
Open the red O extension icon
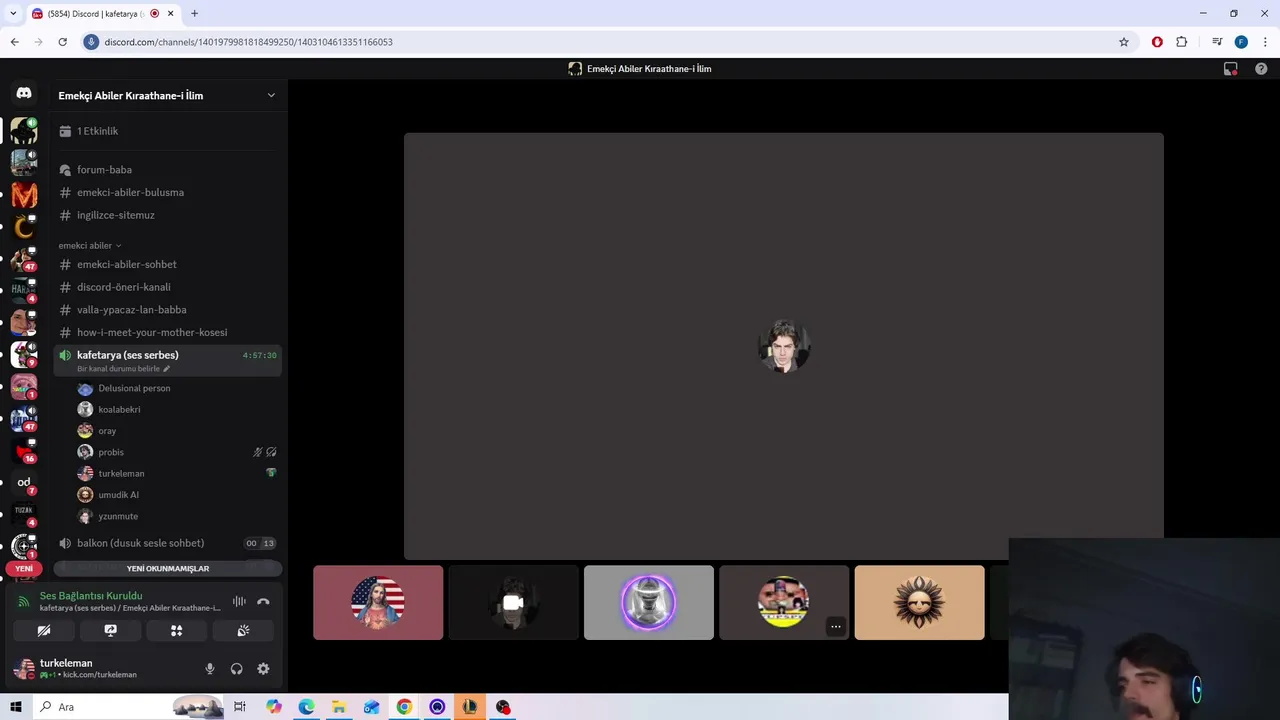(x=1157, y=42)
